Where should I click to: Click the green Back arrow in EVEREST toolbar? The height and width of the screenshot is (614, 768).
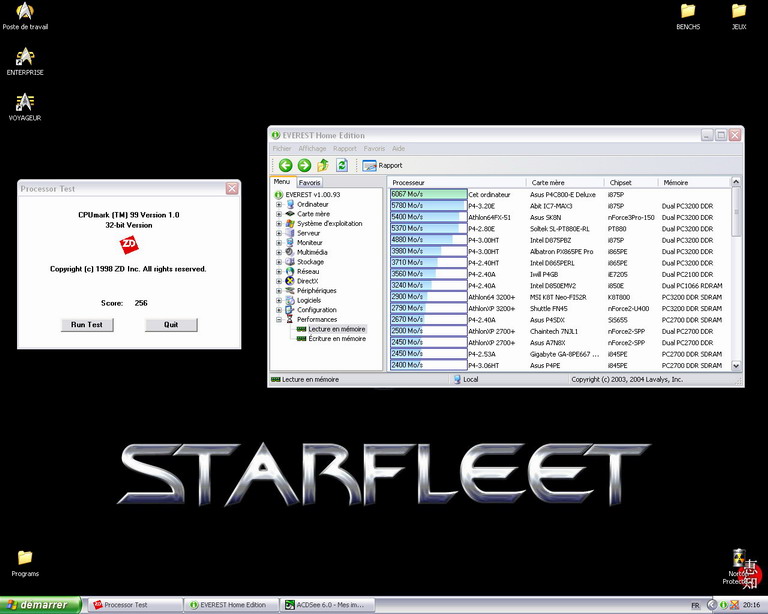(x=286, y=165)
